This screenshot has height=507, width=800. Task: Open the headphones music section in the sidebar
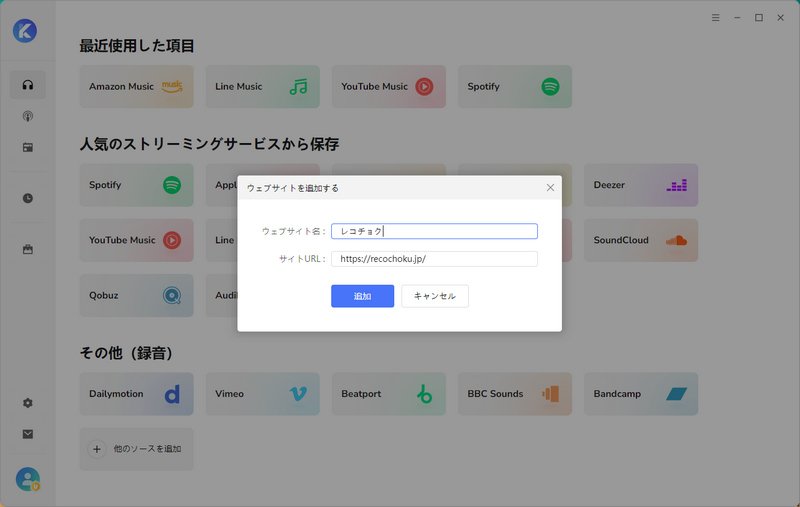[x=28, y=85]
